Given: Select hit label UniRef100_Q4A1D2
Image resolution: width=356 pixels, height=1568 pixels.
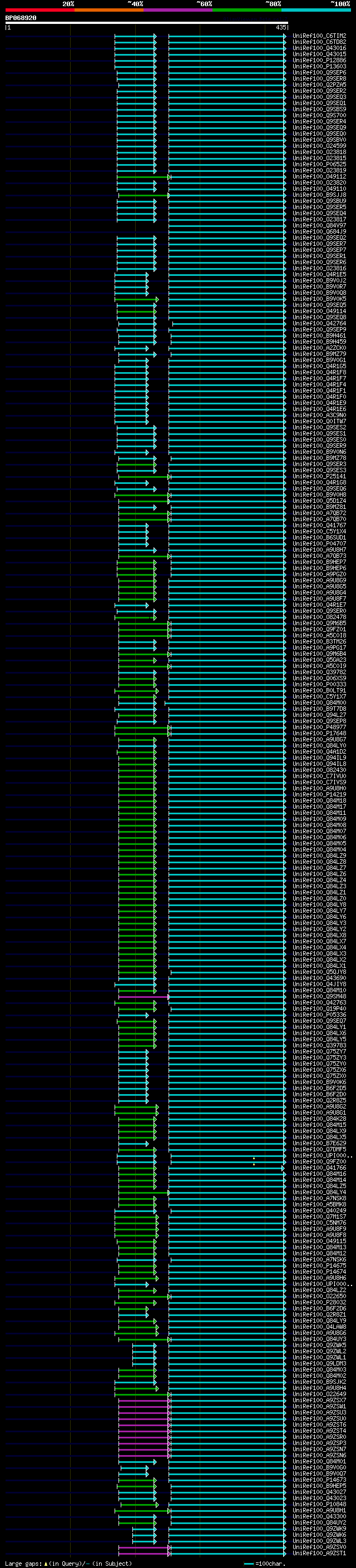Looking at the screenshot, I should tap(319, 752).
